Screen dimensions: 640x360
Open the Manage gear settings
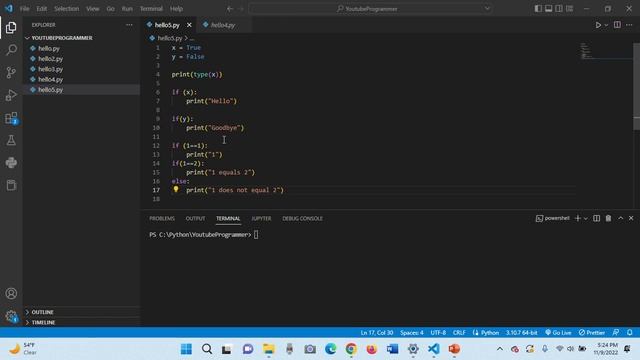[x=11, y=316]
